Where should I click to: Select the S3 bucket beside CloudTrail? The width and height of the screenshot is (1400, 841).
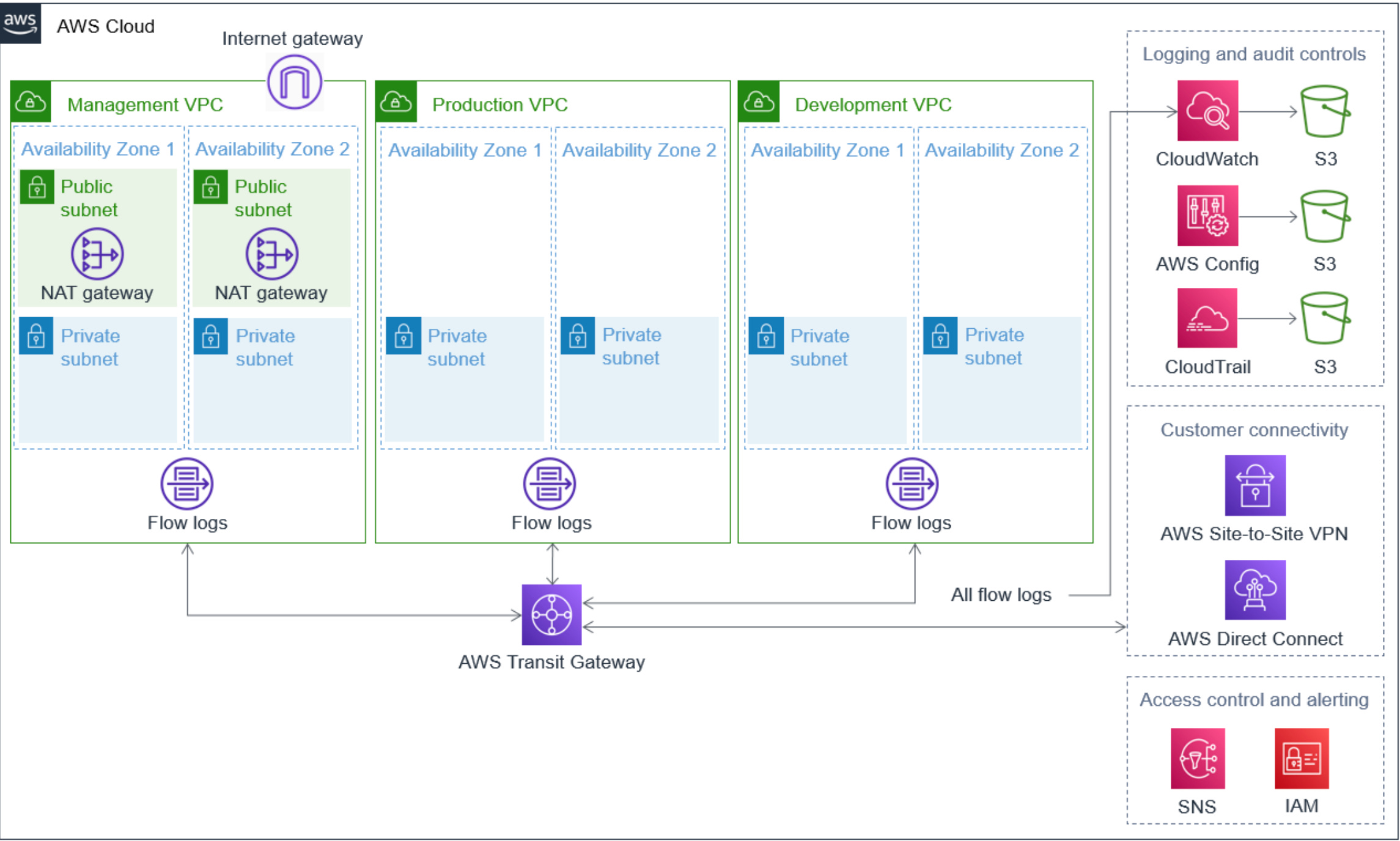point(1325,318)
